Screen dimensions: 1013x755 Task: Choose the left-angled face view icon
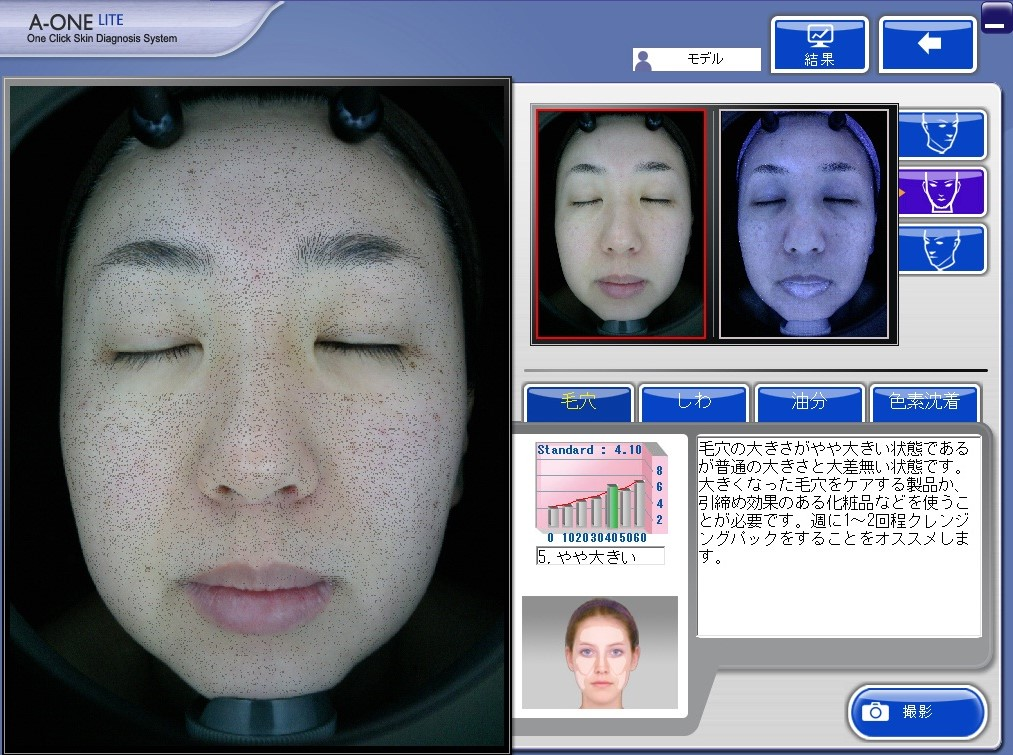tap(942, 249)
